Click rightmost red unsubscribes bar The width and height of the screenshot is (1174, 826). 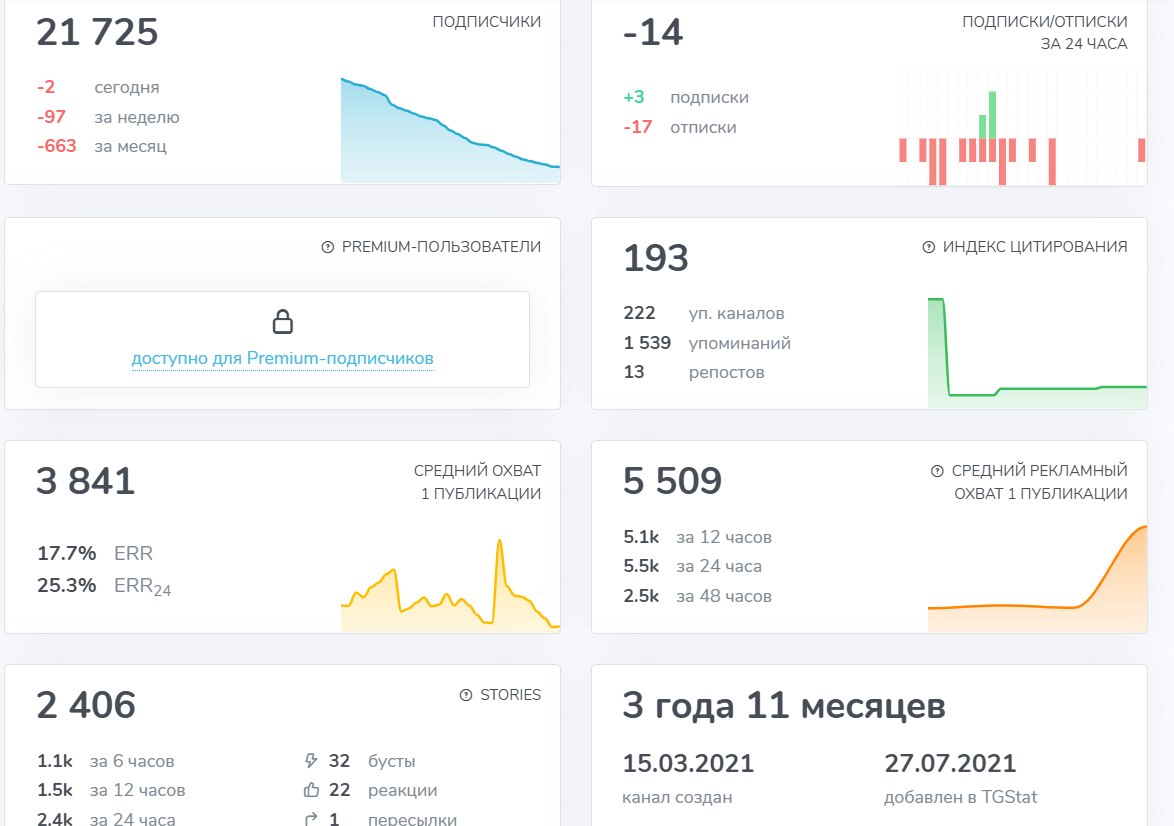[1141, 150]
